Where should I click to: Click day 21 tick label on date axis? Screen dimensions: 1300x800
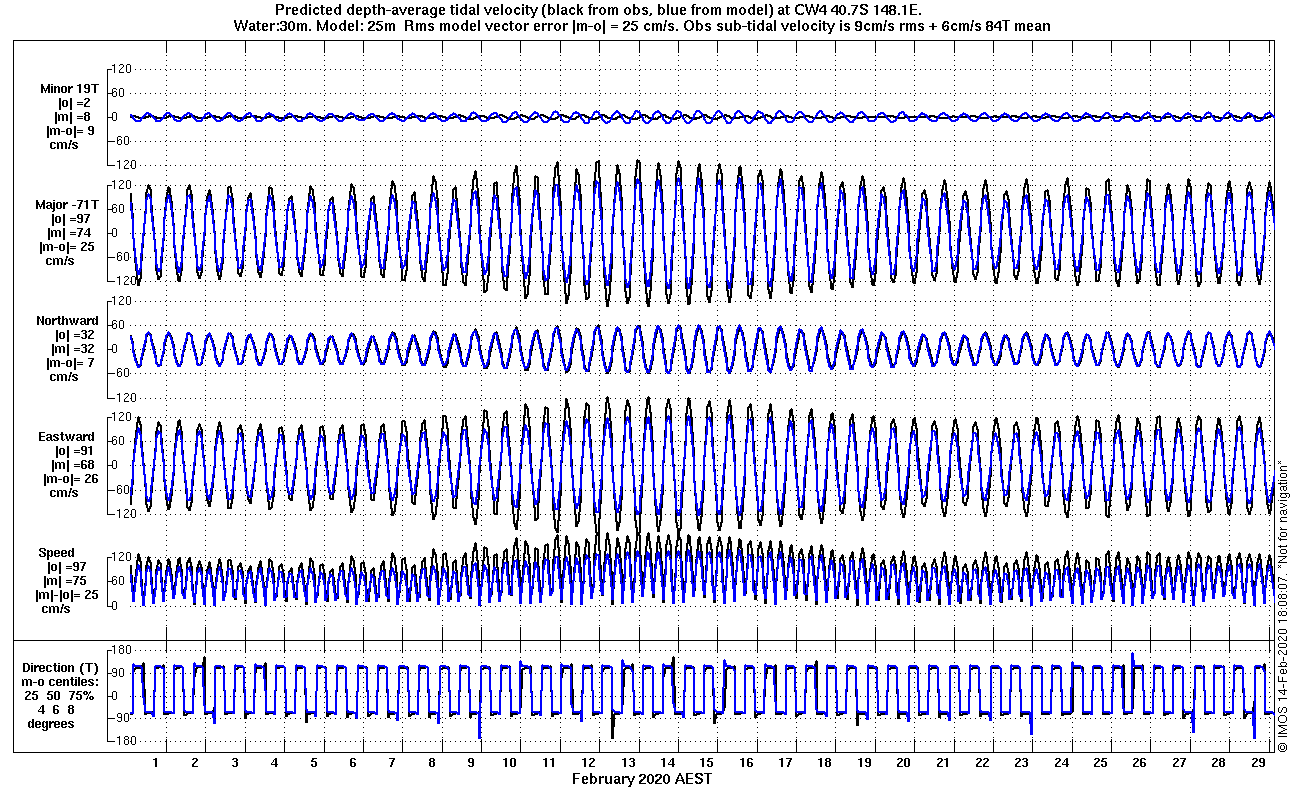pos(942,763)
